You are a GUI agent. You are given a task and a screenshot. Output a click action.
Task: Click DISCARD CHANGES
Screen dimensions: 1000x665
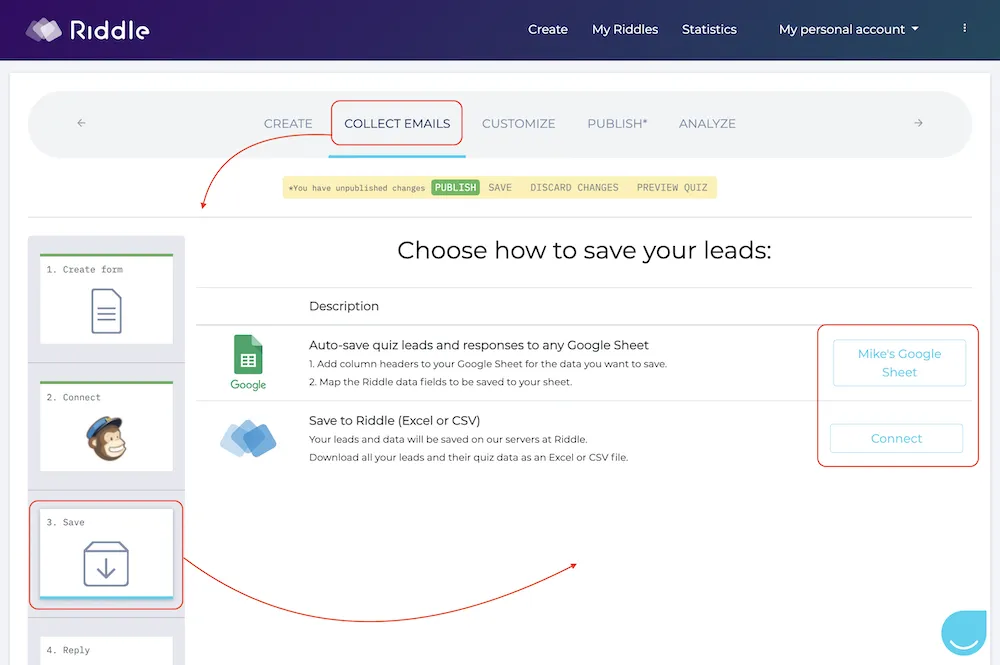click(x=574, y=187)
